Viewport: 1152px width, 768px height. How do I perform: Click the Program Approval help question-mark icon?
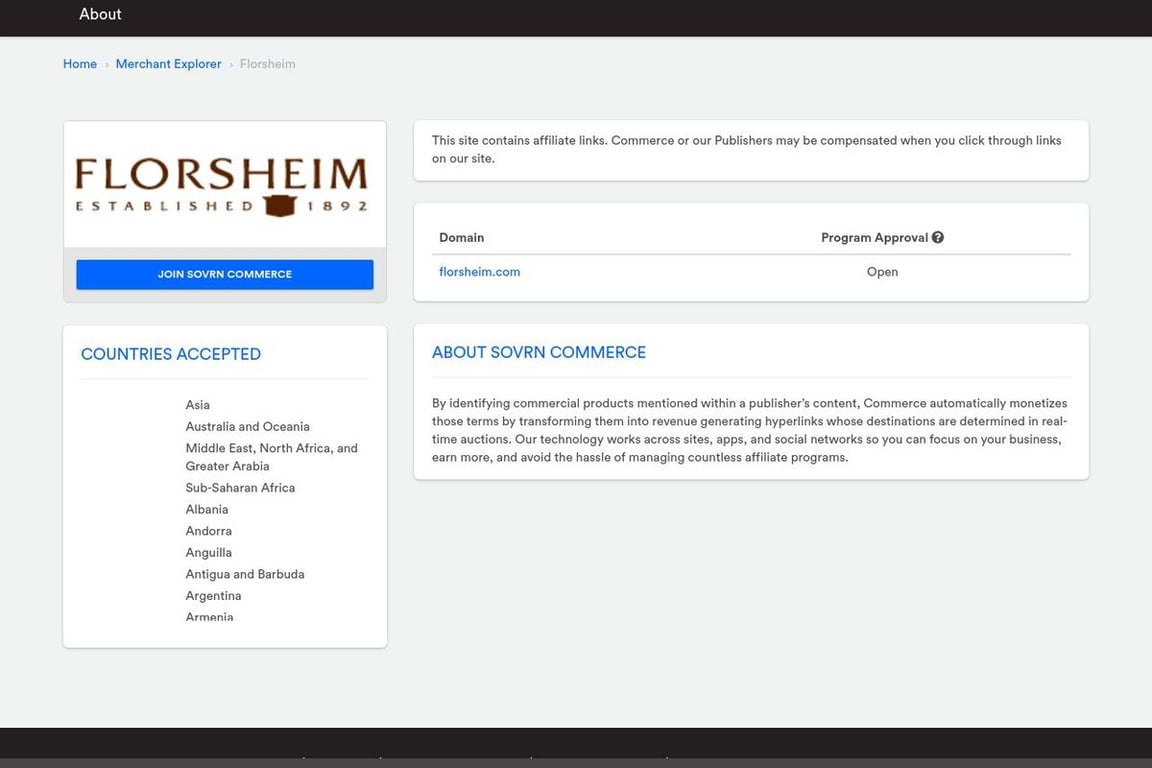click(x=937, y=238)
